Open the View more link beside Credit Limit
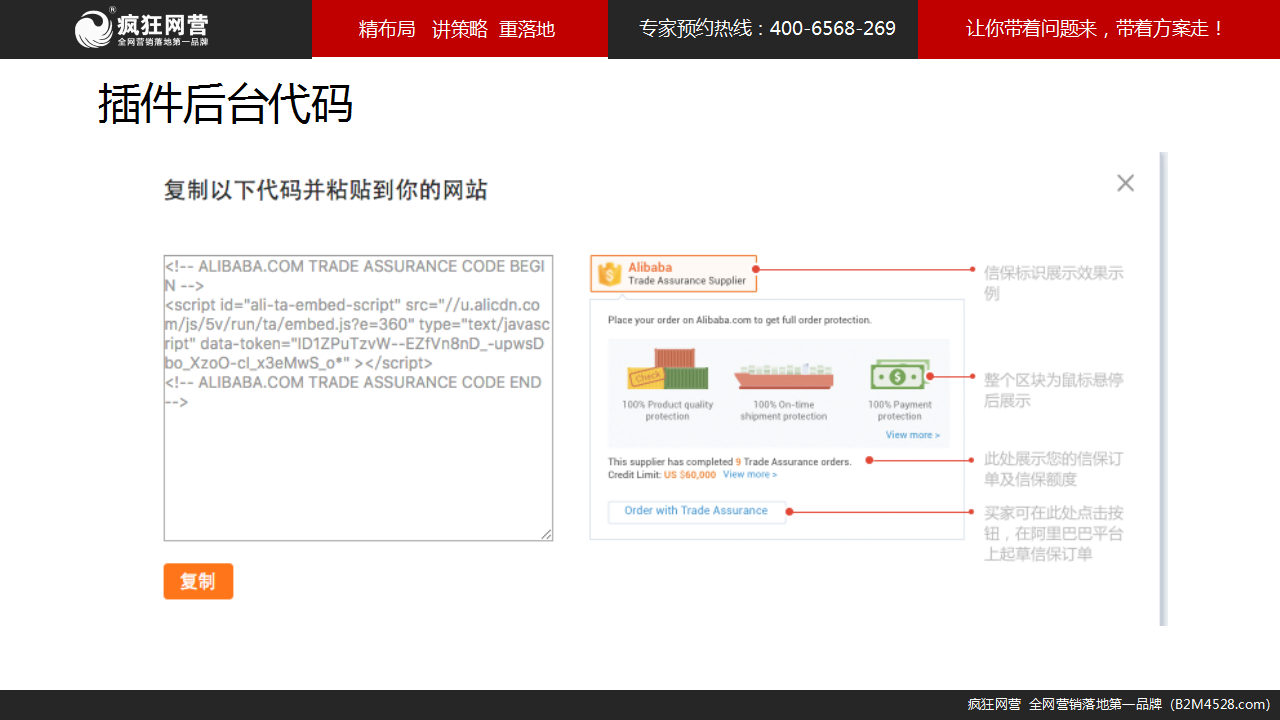 [x=750, y=475]
